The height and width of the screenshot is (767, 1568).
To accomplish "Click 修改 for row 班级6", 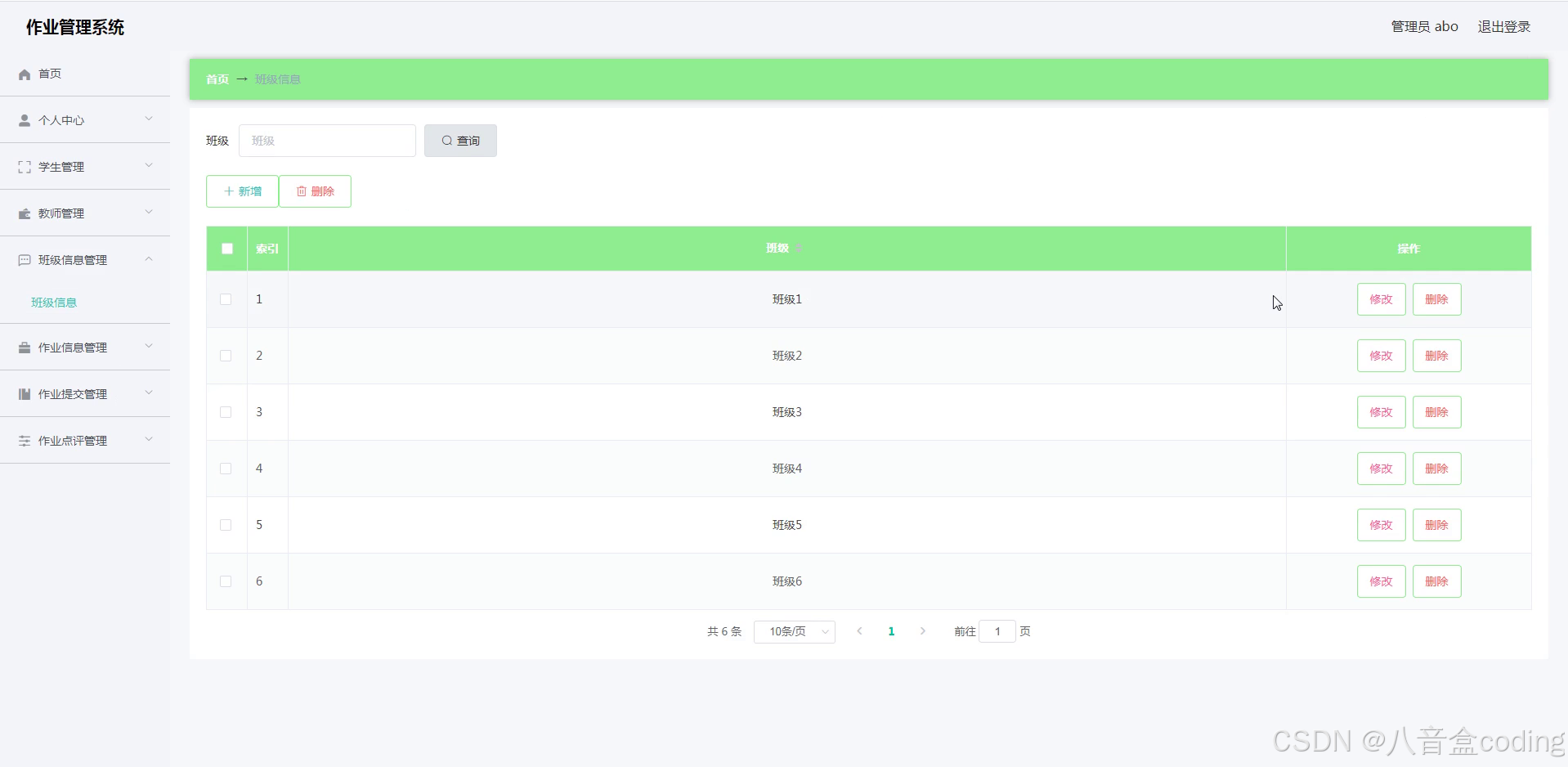I will tap(1381, 581).
